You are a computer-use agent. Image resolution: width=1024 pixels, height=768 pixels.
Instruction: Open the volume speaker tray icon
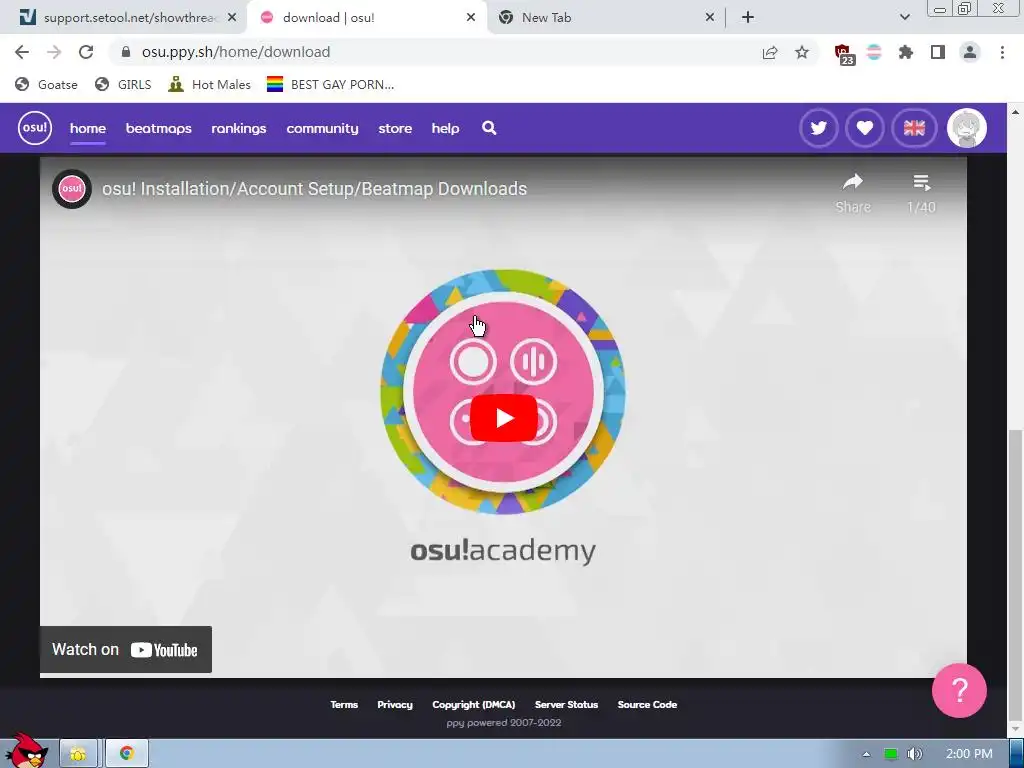coord(914,754)
